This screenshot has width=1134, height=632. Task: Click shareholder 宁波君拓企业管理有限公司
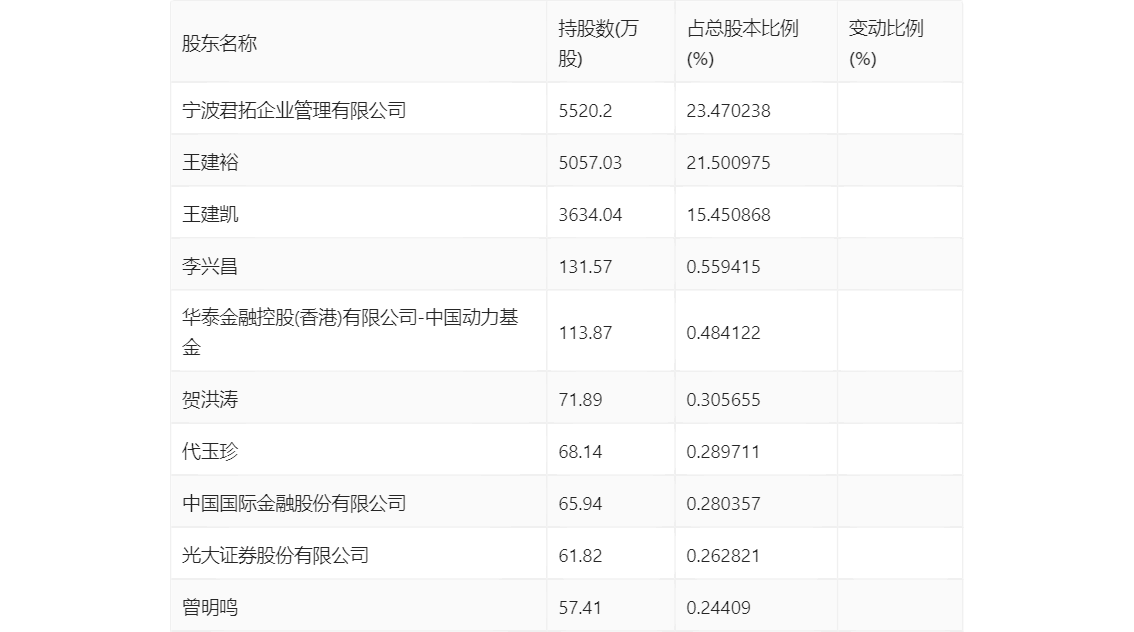point(294,110)
